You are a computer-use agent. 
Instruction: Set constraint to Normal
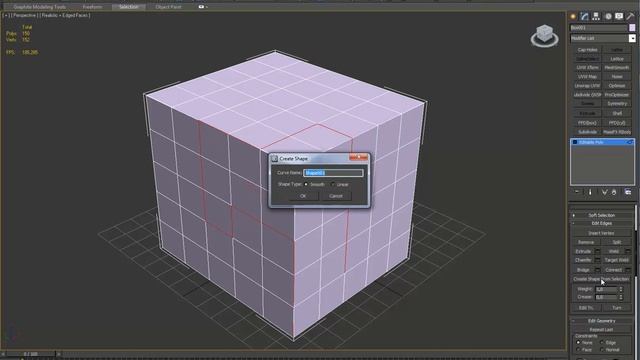pyautogui.click(x=602, y=350)
